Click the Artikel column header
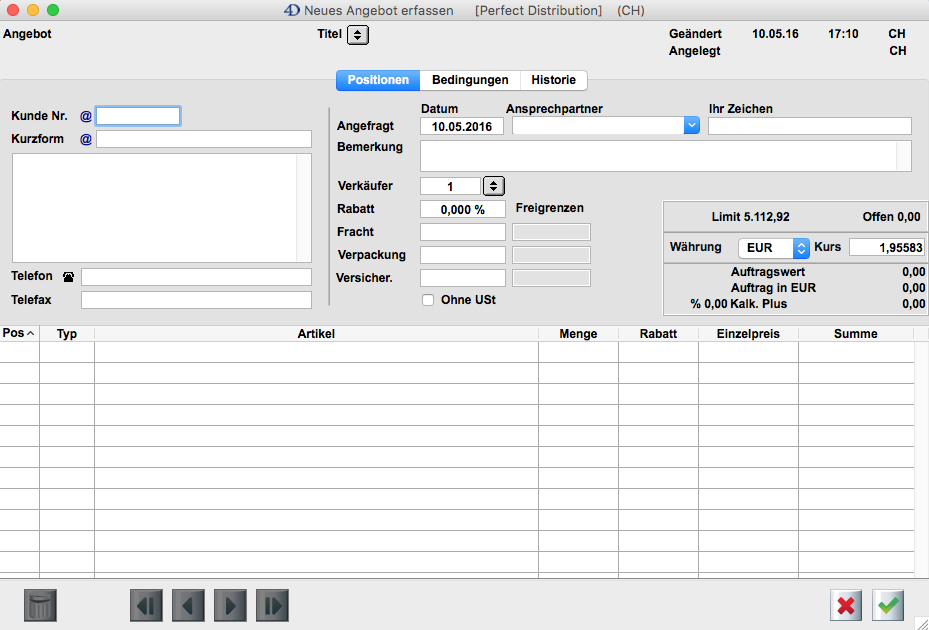The image size is (929, 630). pos(316,334)
